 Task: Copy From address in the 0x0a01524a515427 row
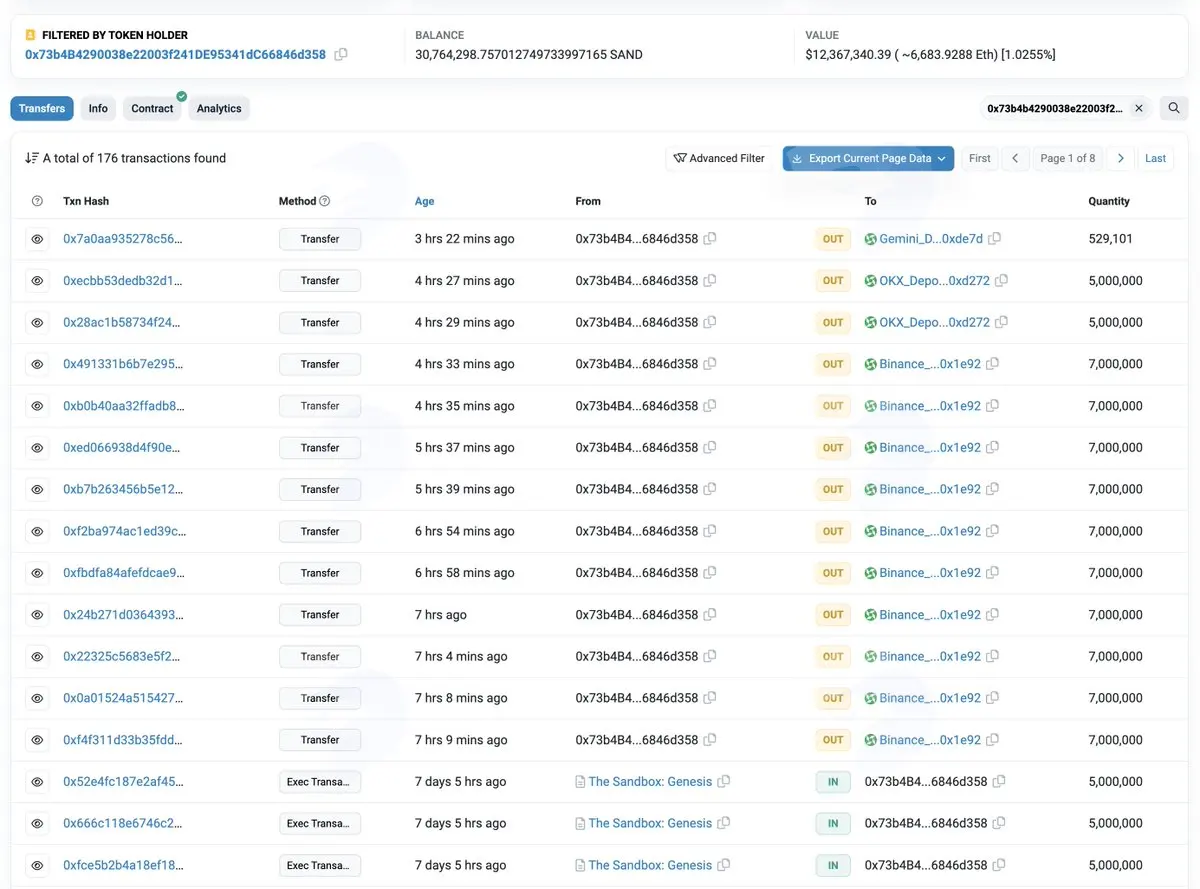pyautogui.click(x=710, y=698)
